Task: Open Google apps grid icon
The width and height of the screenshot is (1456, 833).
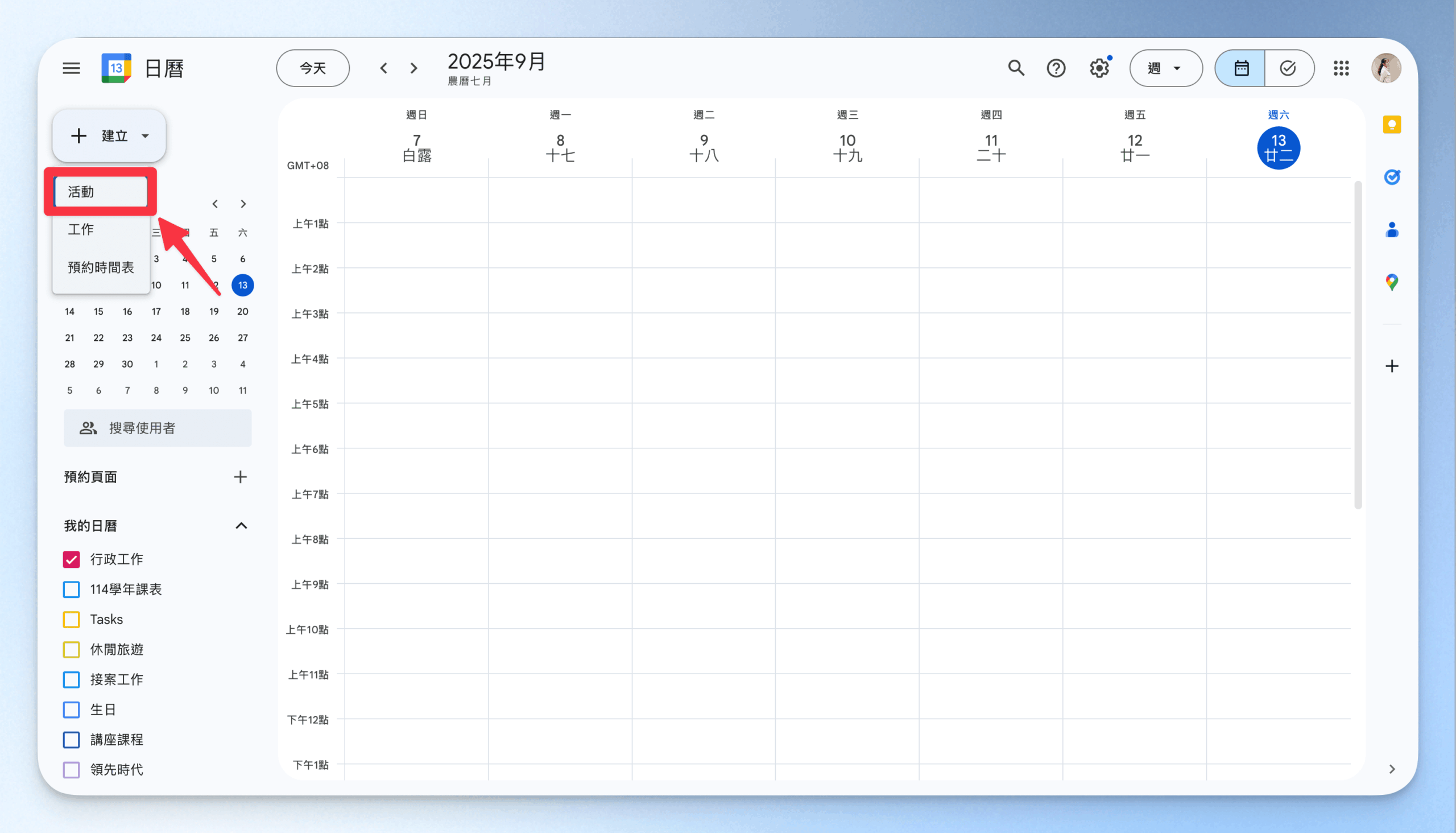Action: 1341,68
